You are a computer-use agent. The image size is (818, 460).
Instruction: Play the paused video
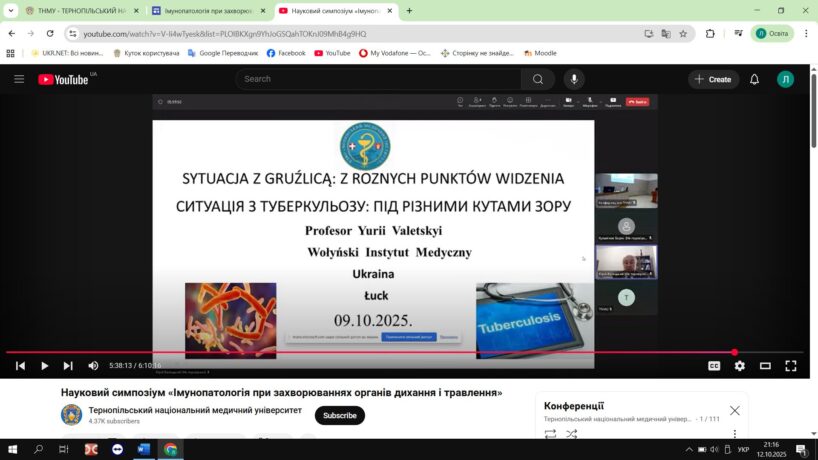[44, 366]
